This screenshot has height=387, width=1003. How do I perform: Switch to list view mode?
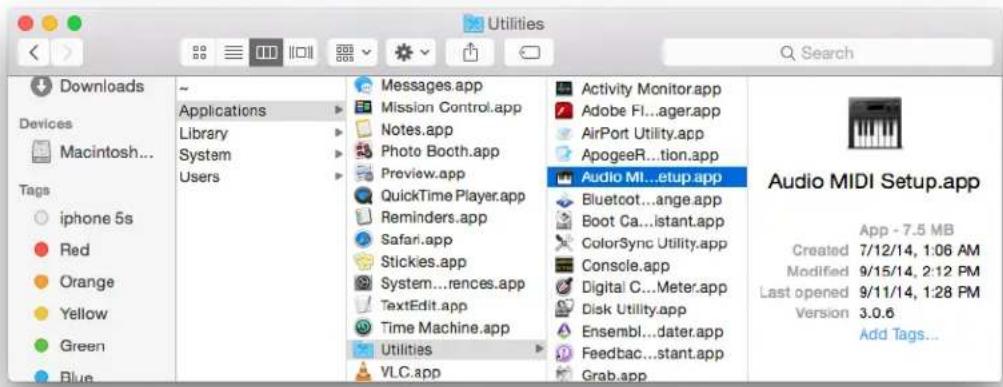(232, 52)
